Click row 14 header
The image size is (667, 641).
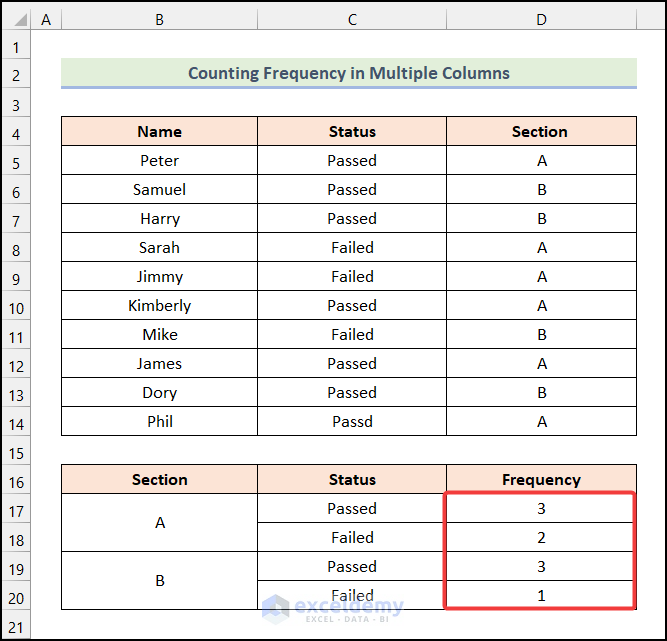pyautogui.click(x=16, y=422)
